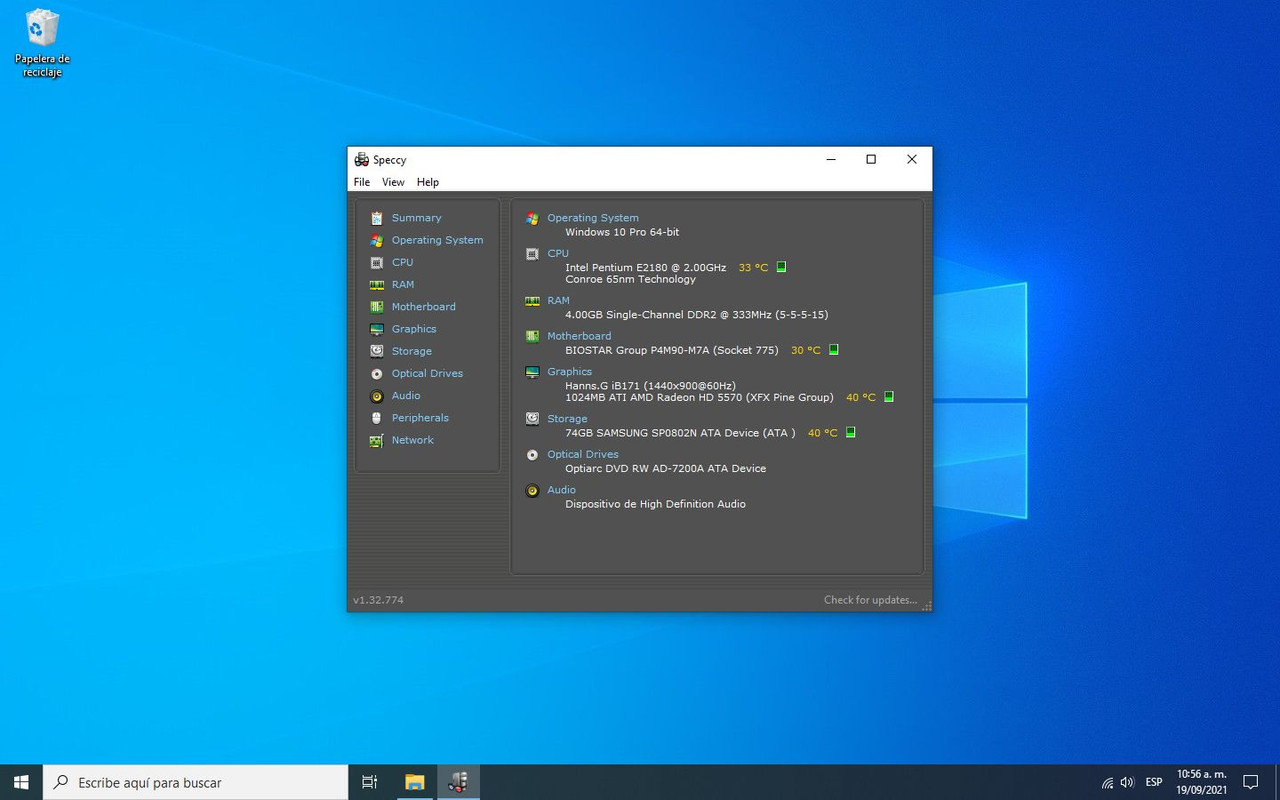Click the RAM heading link in summary
The image size is (1280, 800).
click(x=558, y=301)
